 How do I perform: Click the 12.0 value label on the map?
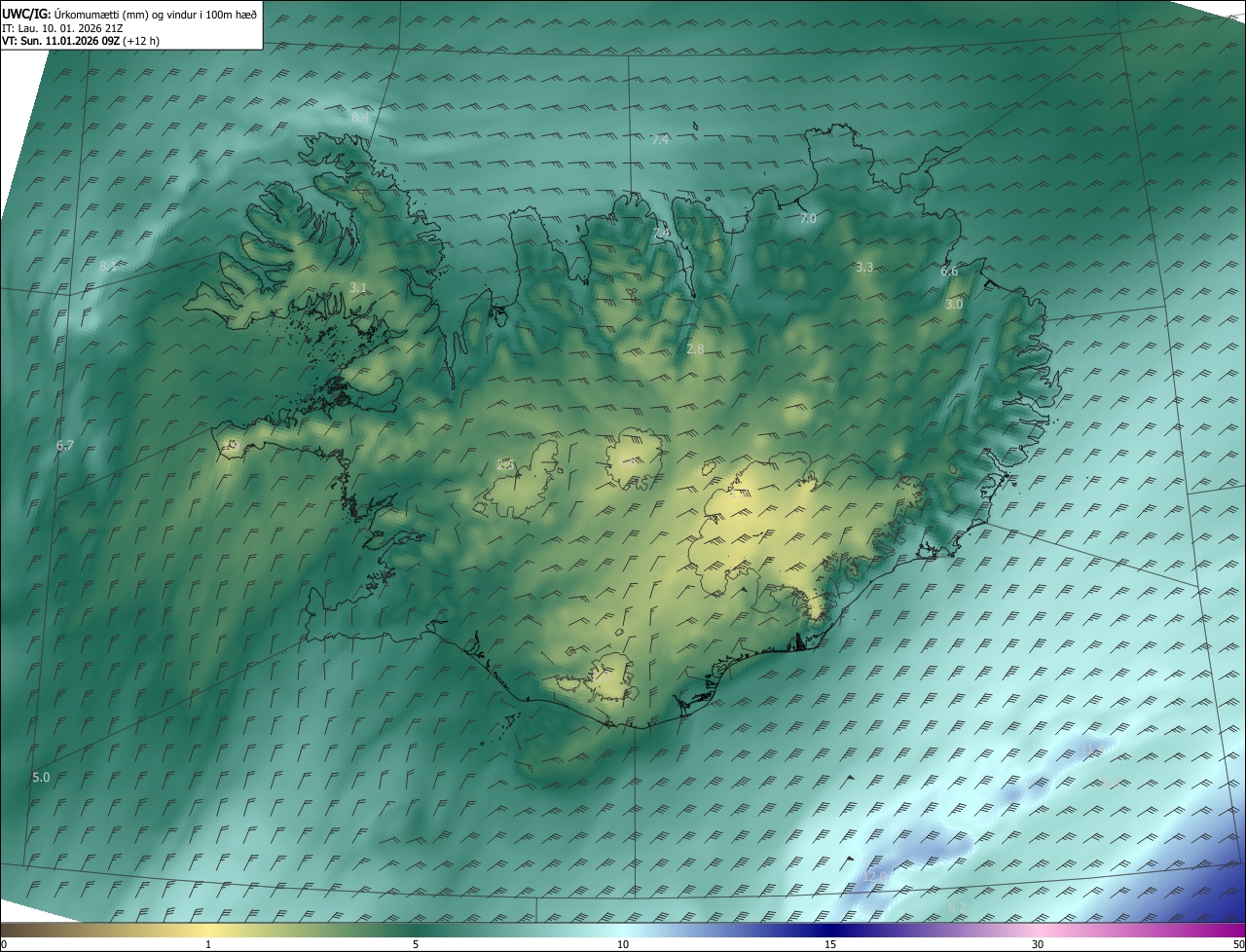876,877
